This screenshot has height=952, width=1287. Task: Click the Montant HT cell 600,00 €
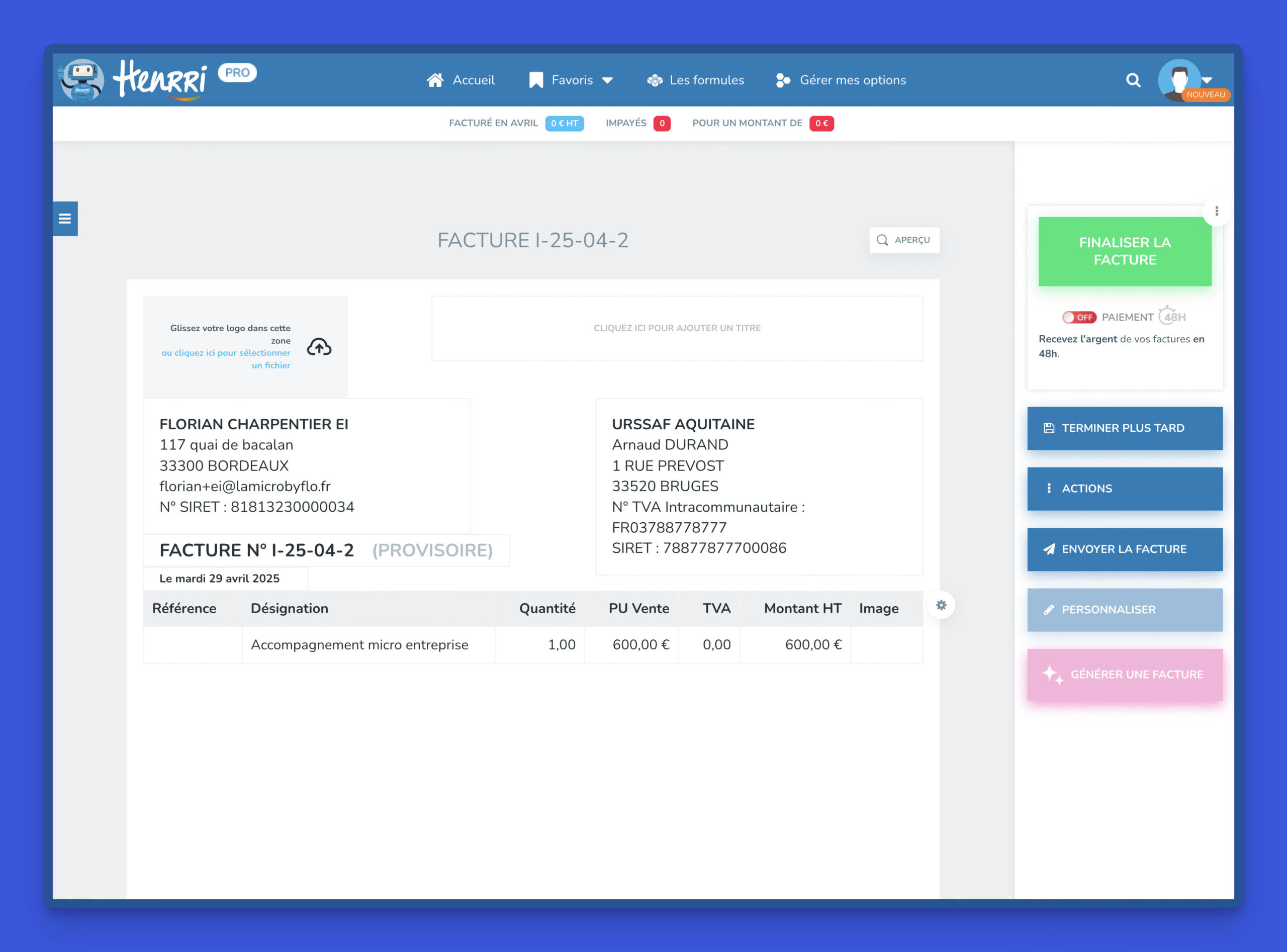(x=795, y=645)
